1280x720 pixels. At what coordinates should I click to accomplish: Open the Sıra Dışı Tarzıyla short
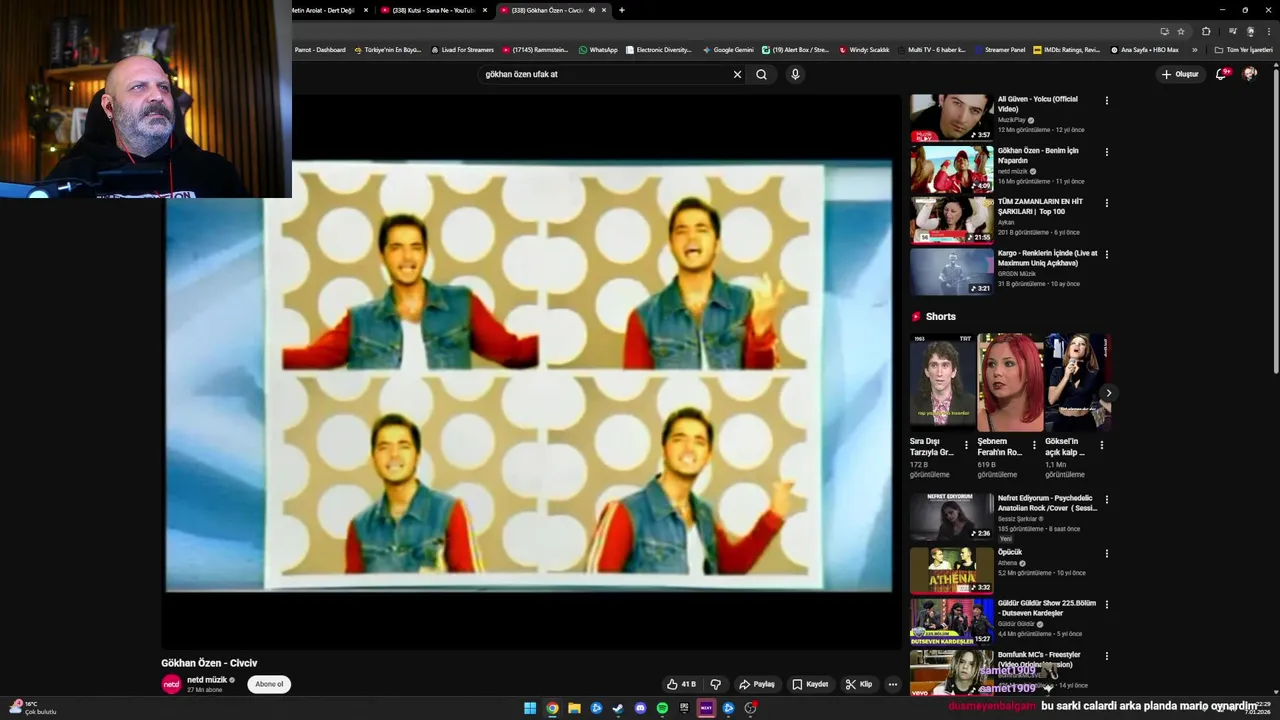click(x=942, y=383)
